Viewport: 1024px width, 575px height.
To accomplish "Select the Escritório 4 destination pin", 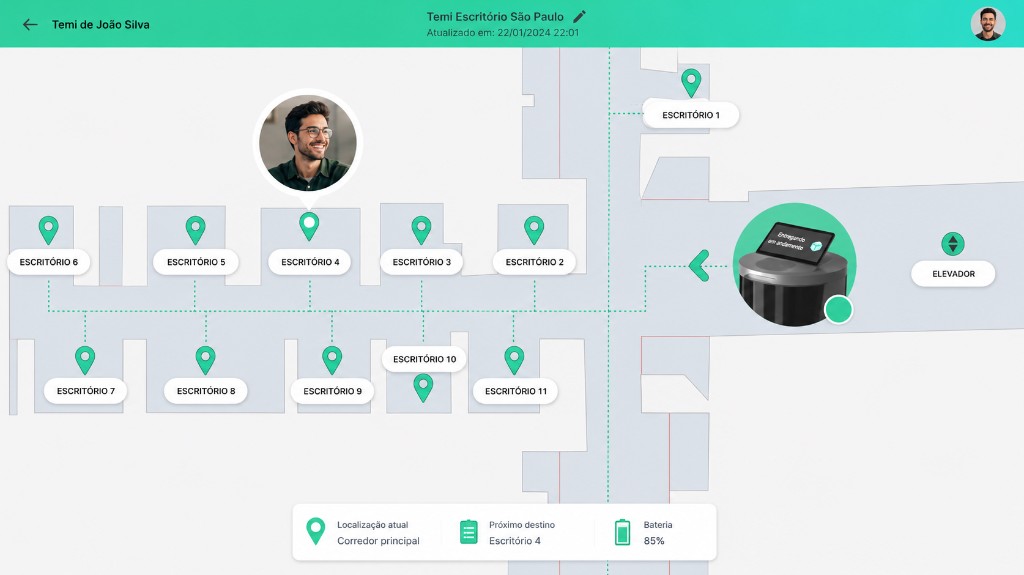I will coord(309,227).
